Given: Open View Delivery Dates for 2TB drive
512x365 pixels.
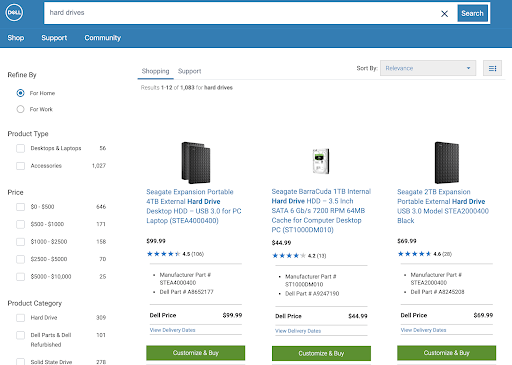Looking at the screenshot, I should tap(423, 330).
